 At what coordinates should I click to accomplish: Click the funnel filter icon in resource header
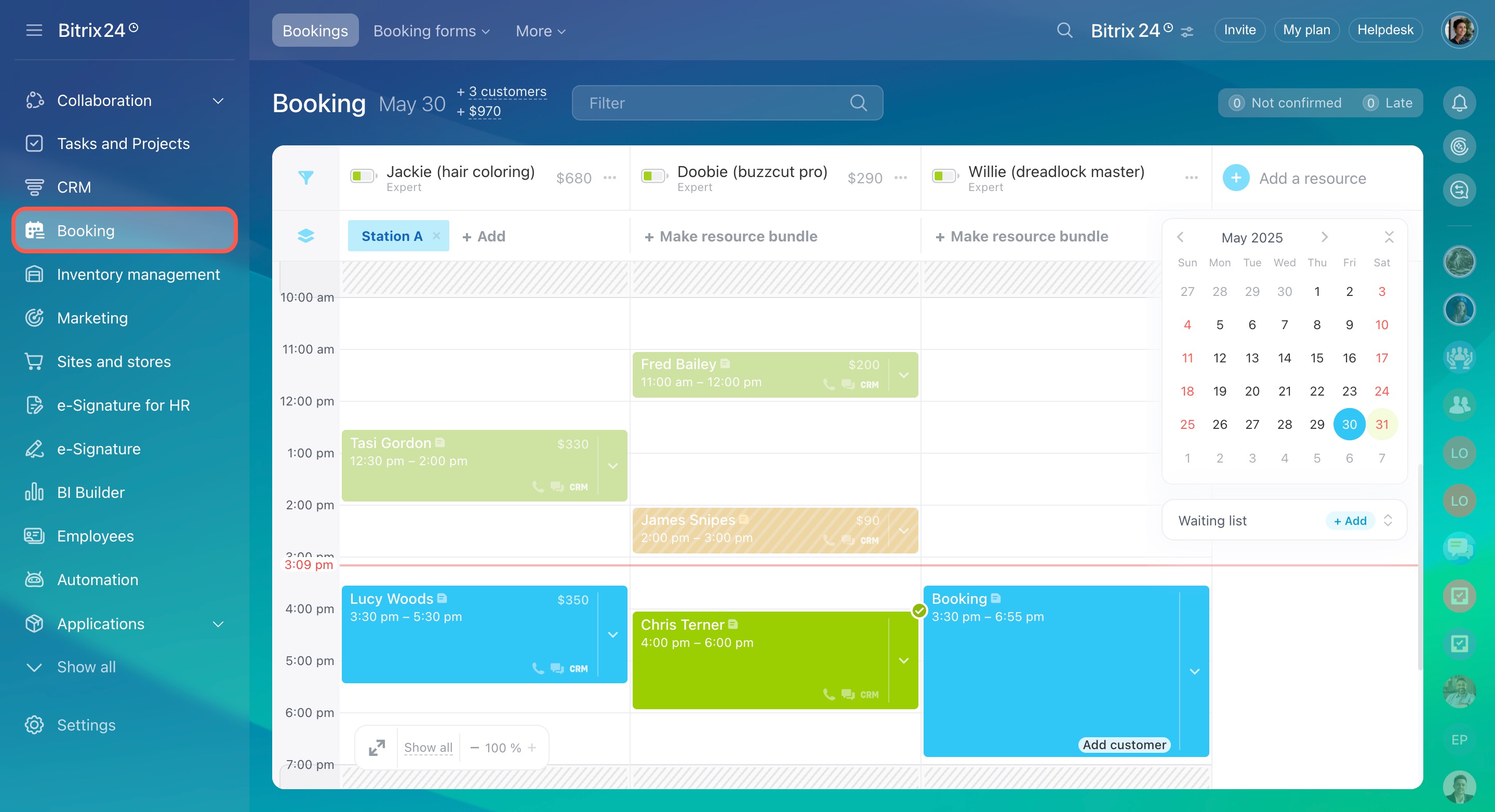pyautogui.click(x=306, y=178)
